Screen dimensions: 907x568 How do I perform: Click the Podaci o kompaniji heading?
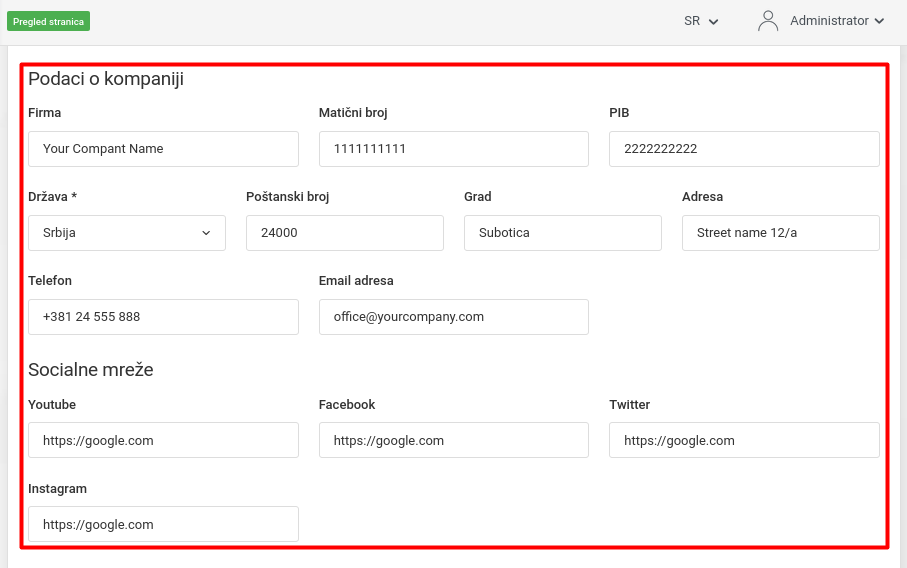[x=106, y=79]
